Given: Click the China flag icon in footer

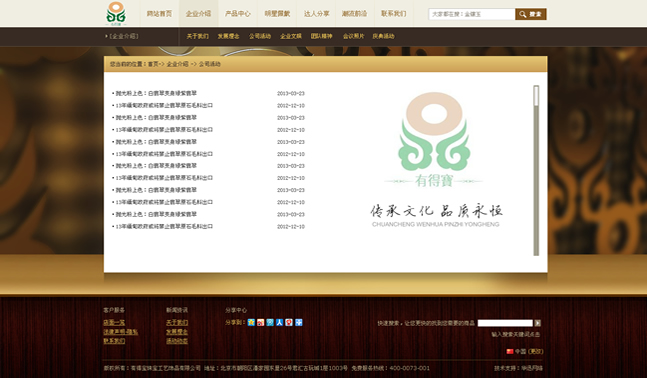Looking at the screenshot, I should point(510,352).
